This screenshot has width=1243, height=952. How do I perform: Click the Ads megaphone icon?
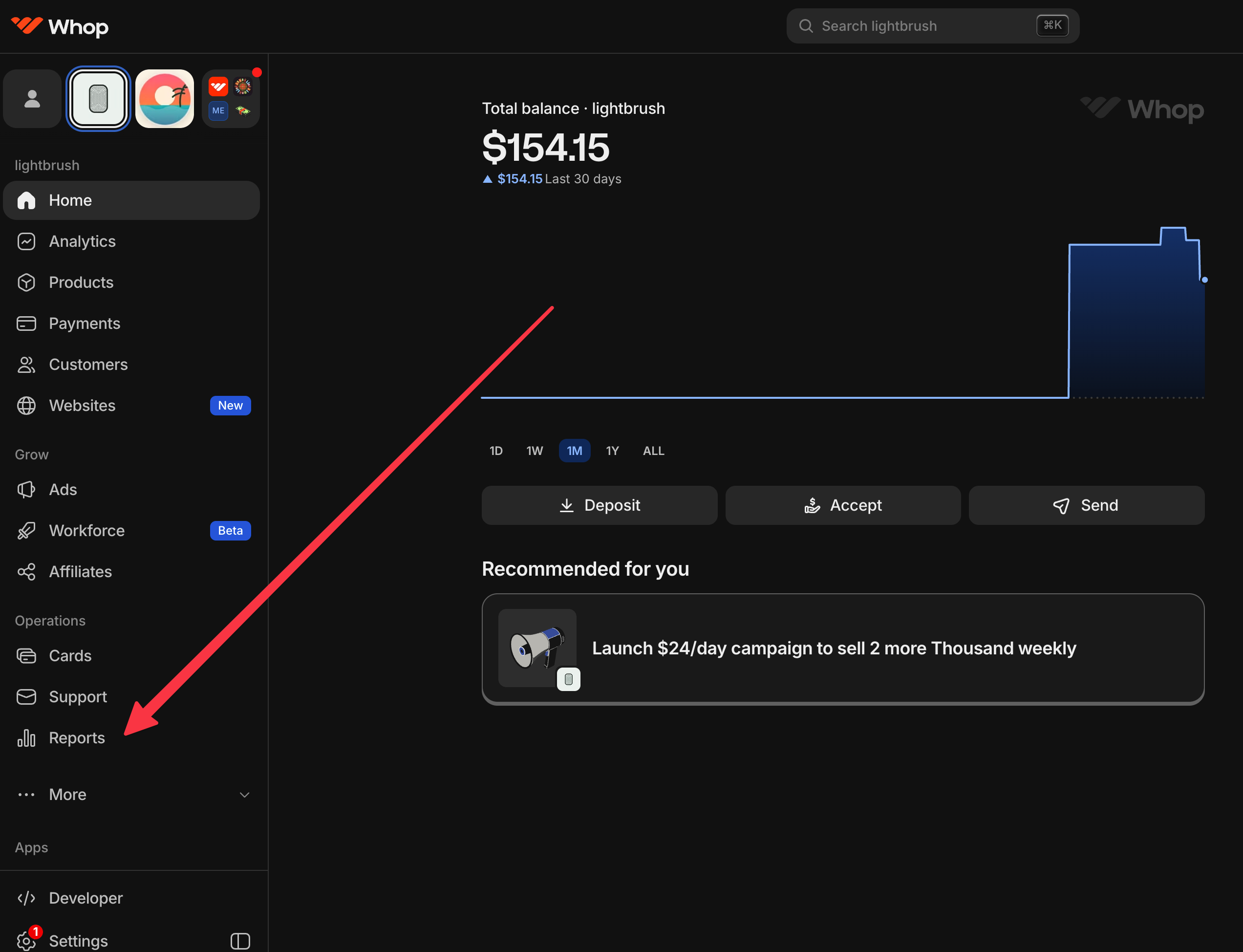(26, 490)
